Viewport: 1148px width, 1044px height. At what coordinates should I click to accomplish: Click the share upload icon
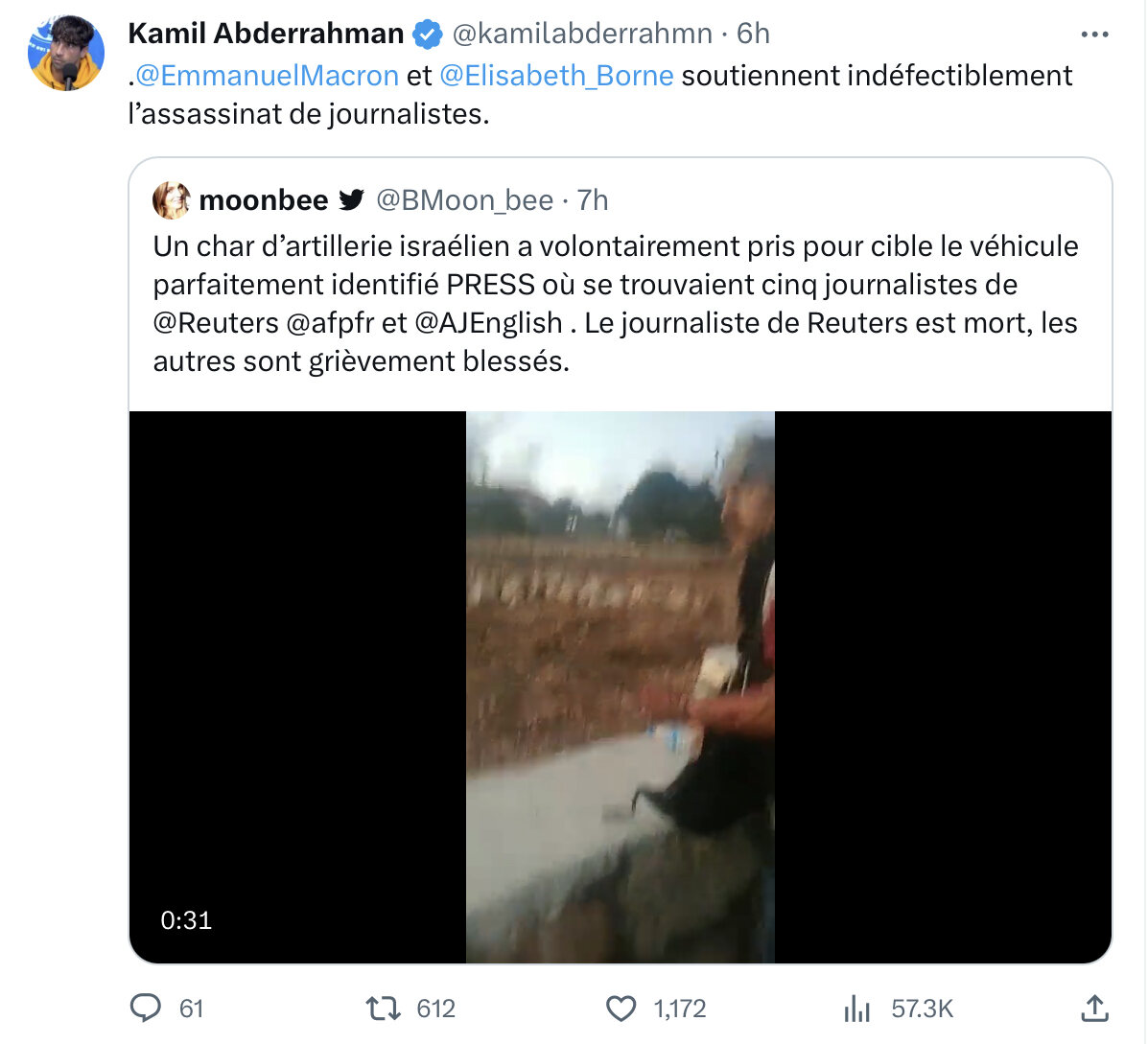(1094, 1009)
